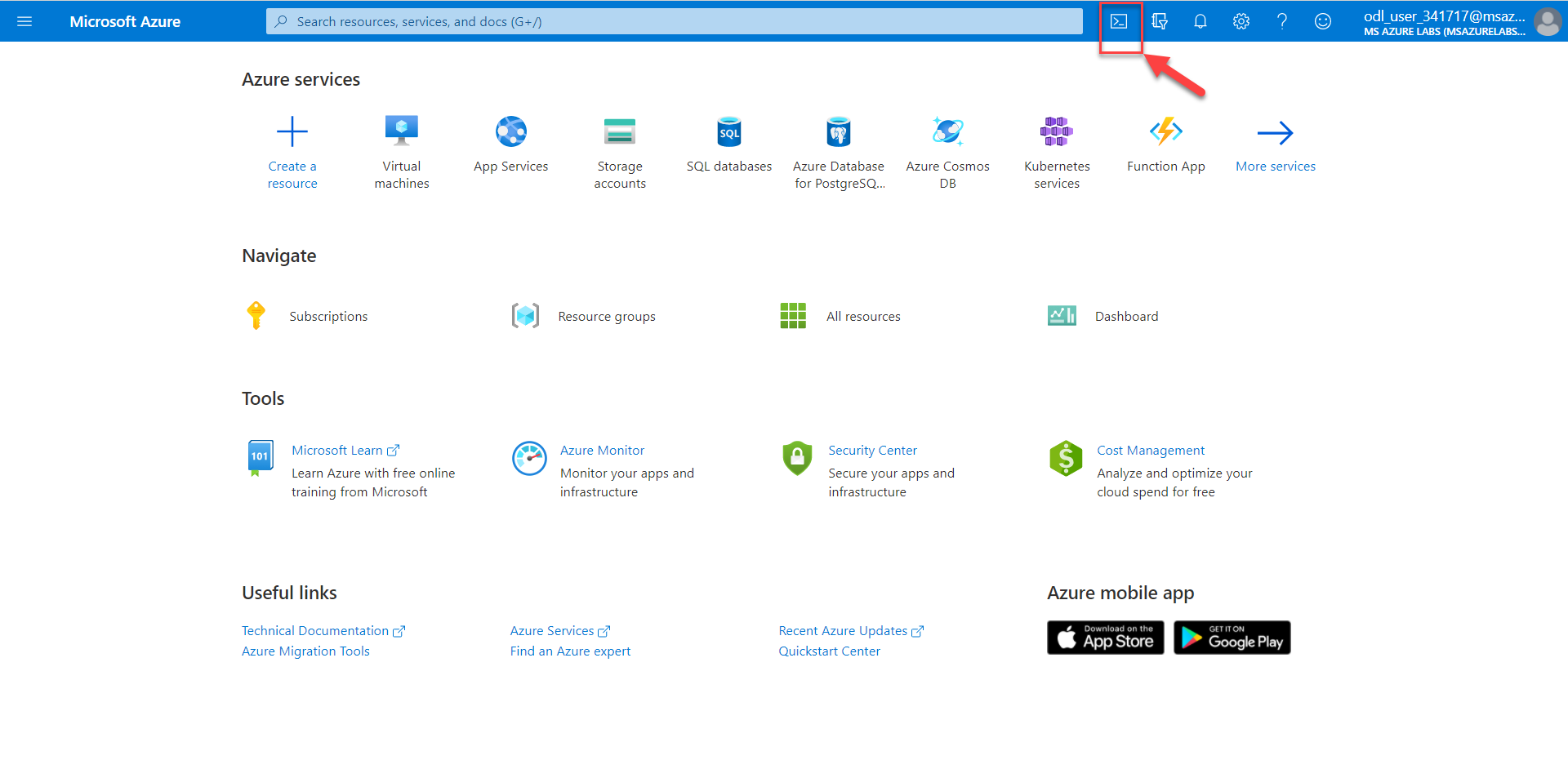The height and width of the screenshot is (769, 1568).
Task: Go to Microsoft Azure home title
Action: pyautogui.click(x=125, y=21)
